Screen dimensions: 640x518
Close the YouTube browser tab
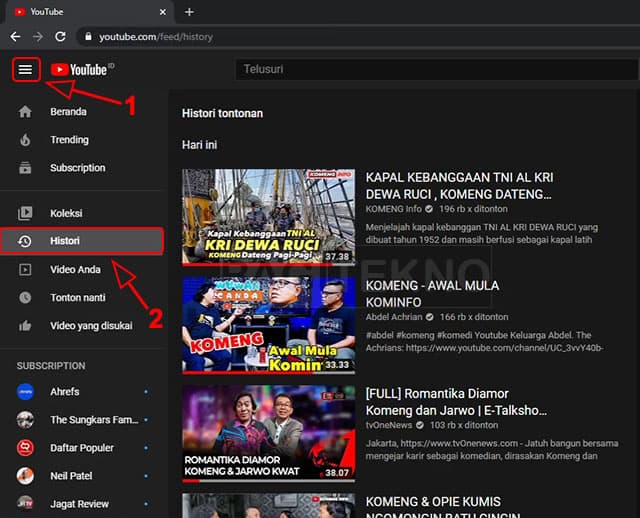pos(162,12)
